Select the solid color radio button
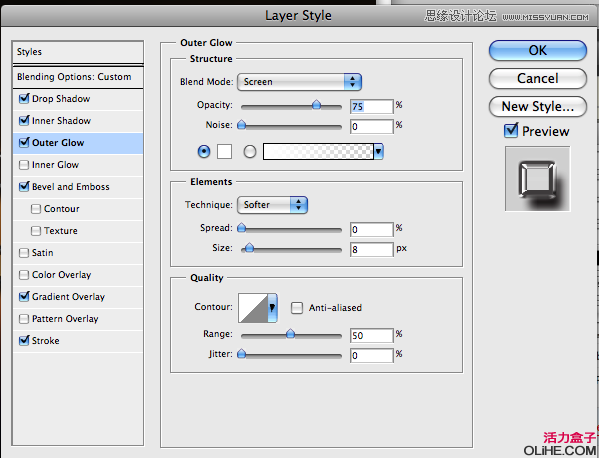The height and width of the screenshot is (458, 599). pyautogui.click(x=204, y=152)
